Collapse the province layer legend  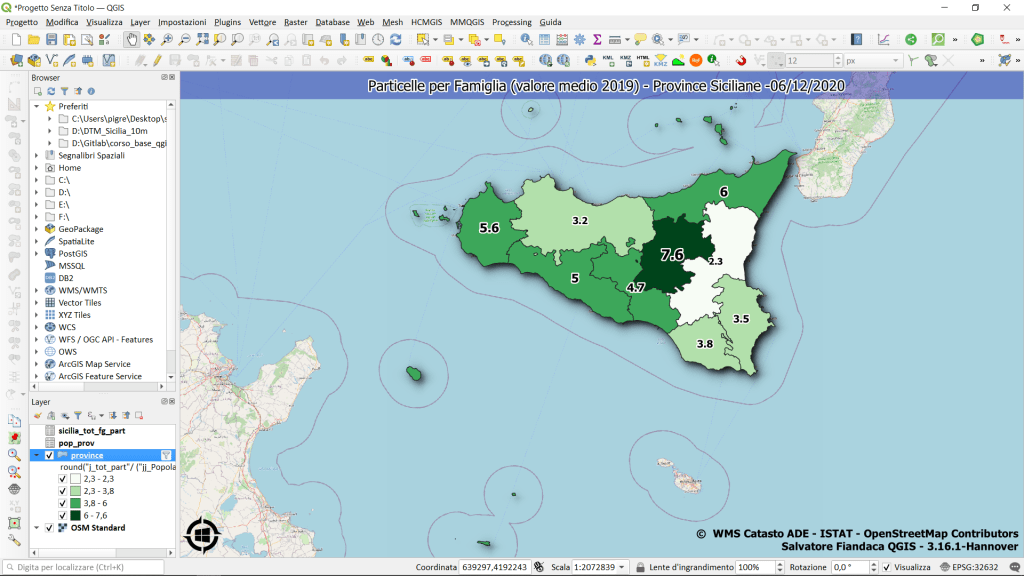pyautogui.click(x=37, y=455)
